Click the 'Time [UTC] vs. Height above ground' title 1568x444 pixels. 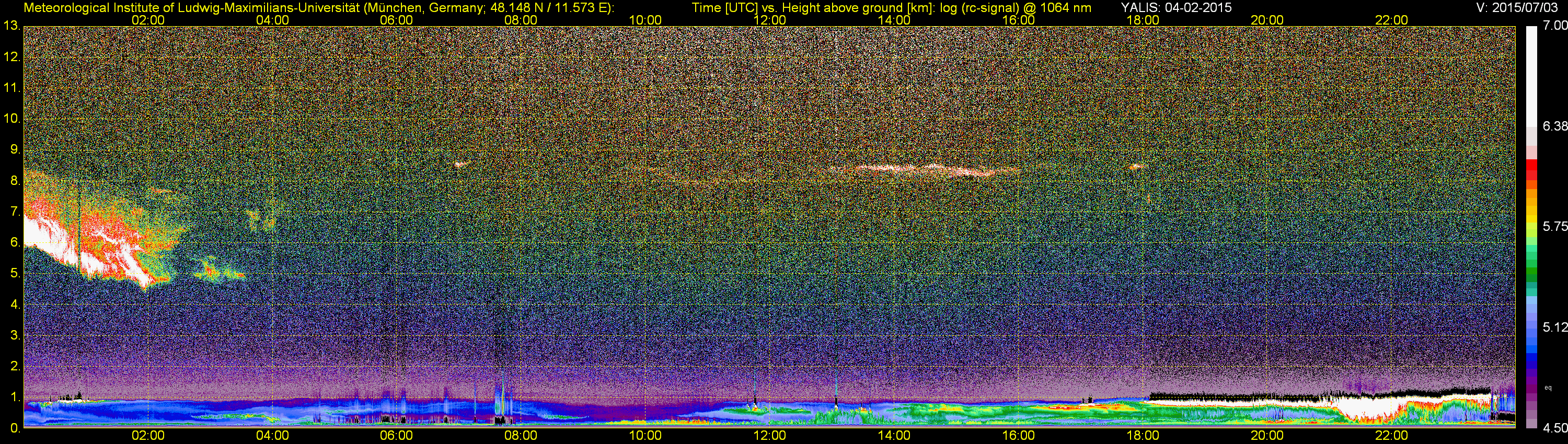[891, 8]
